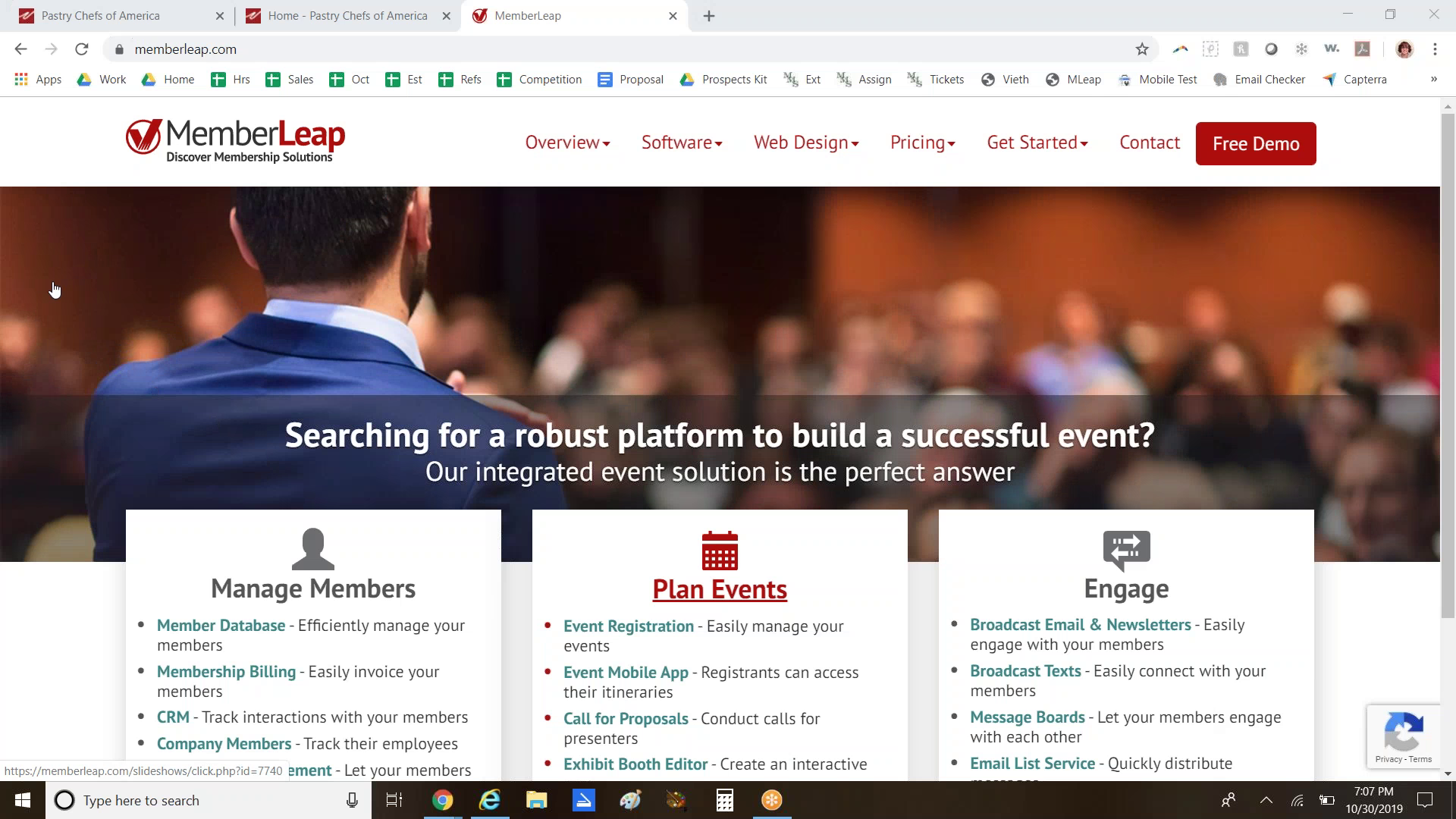Close the MemberLeap browser tab

tap(673, 16)
